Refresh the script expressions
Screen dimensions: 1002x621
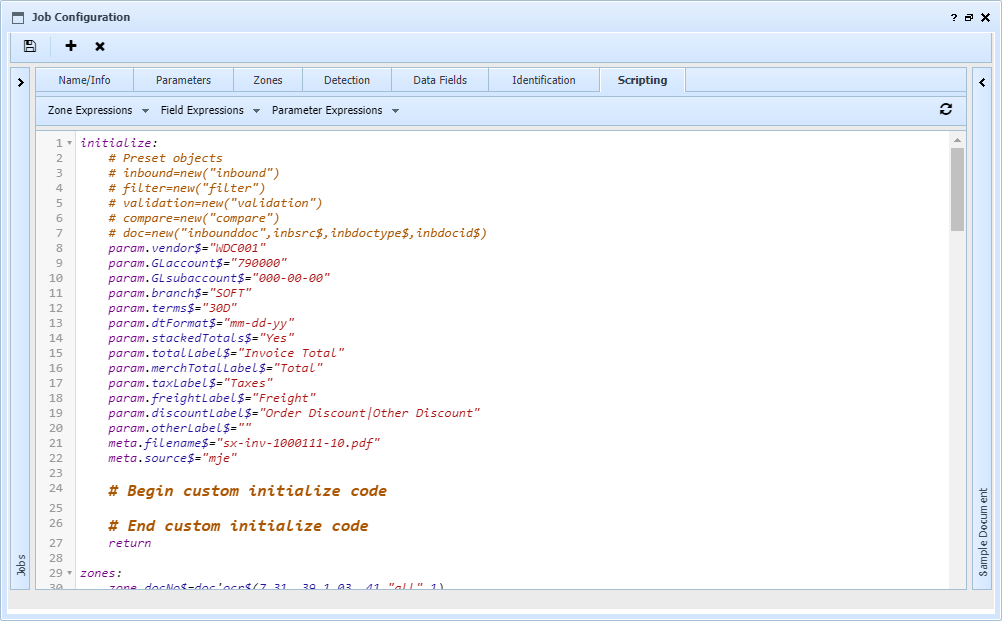(946, 109)
